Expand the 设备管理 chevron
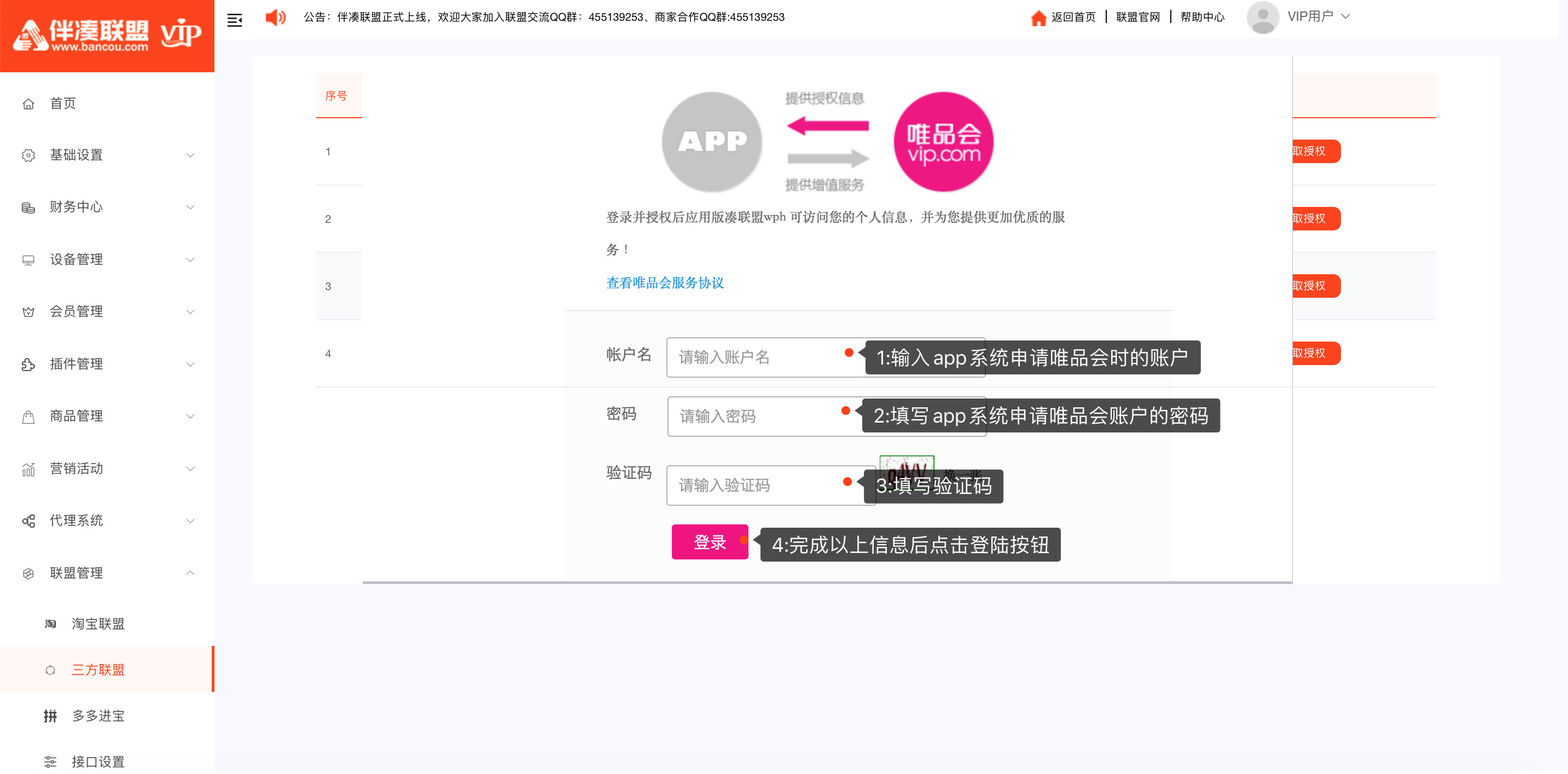The image size is (1568, 774). 190,260
